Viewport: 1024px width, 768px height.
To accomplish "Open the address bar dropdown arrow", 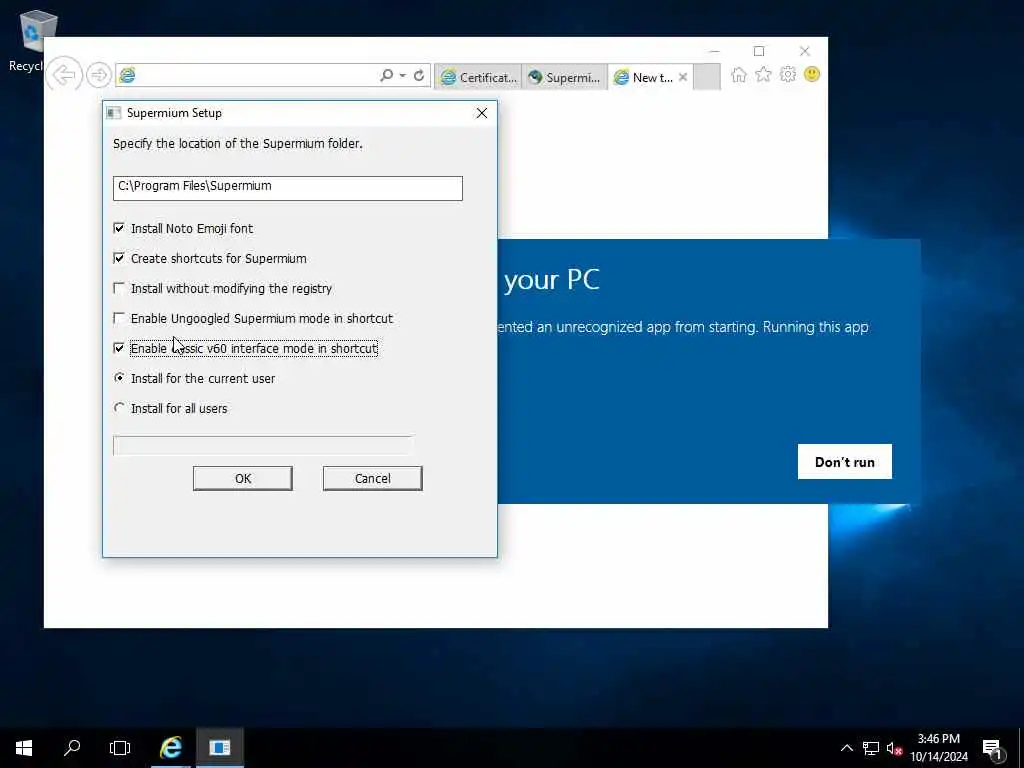I will pyautogui.click(x=402, y=76).
